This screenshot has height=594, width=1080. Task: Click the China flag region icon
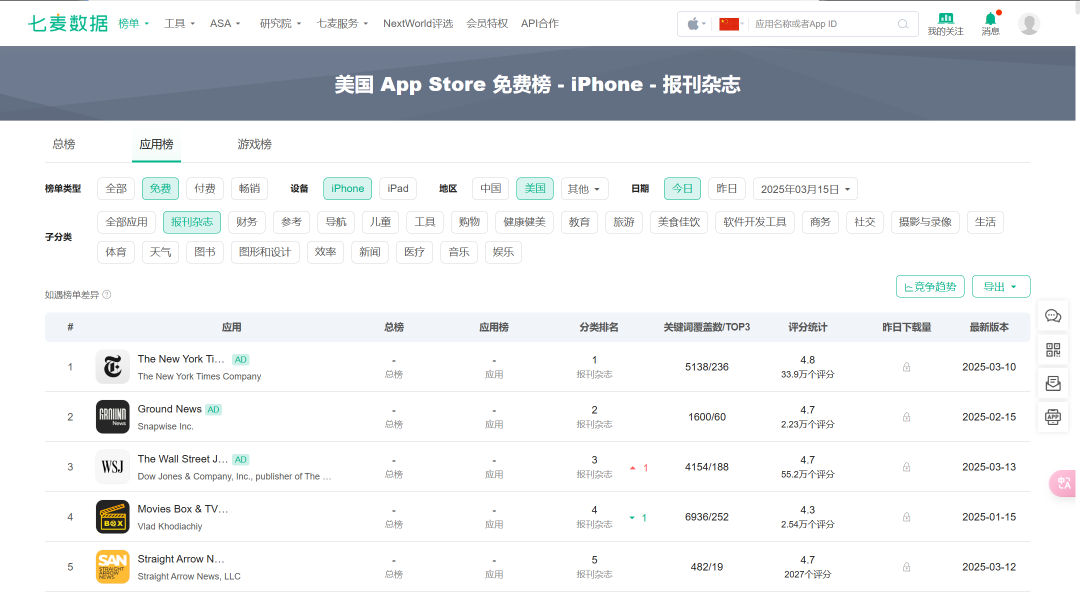pos(729,24)
